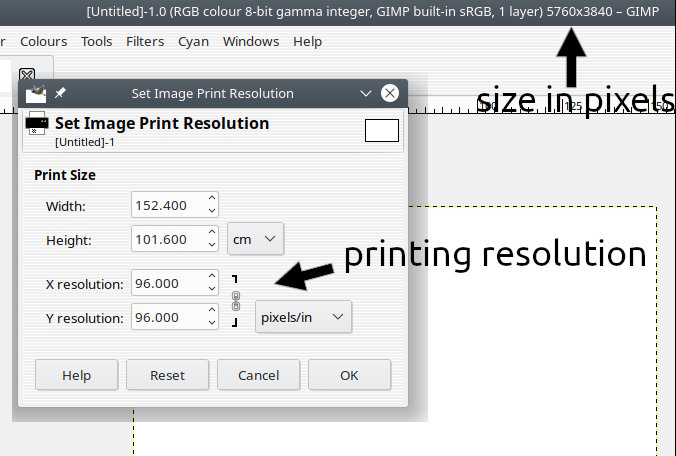
Task: Decrease Y resolution with down stepper arrow
Action: (x=212, y=322)
